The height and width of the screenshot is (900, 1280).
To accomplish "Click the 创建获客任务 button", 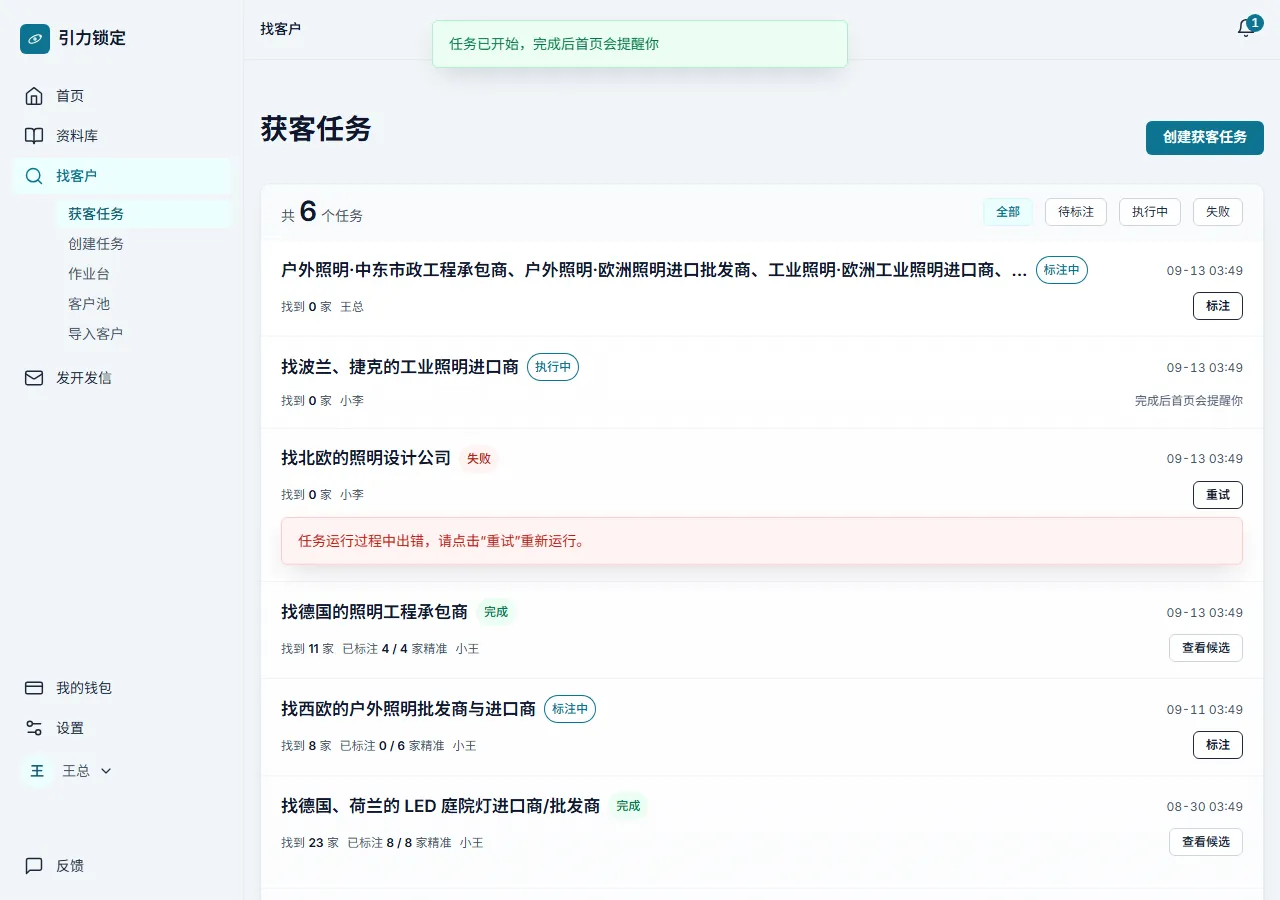I will [x=1204, y=137].
